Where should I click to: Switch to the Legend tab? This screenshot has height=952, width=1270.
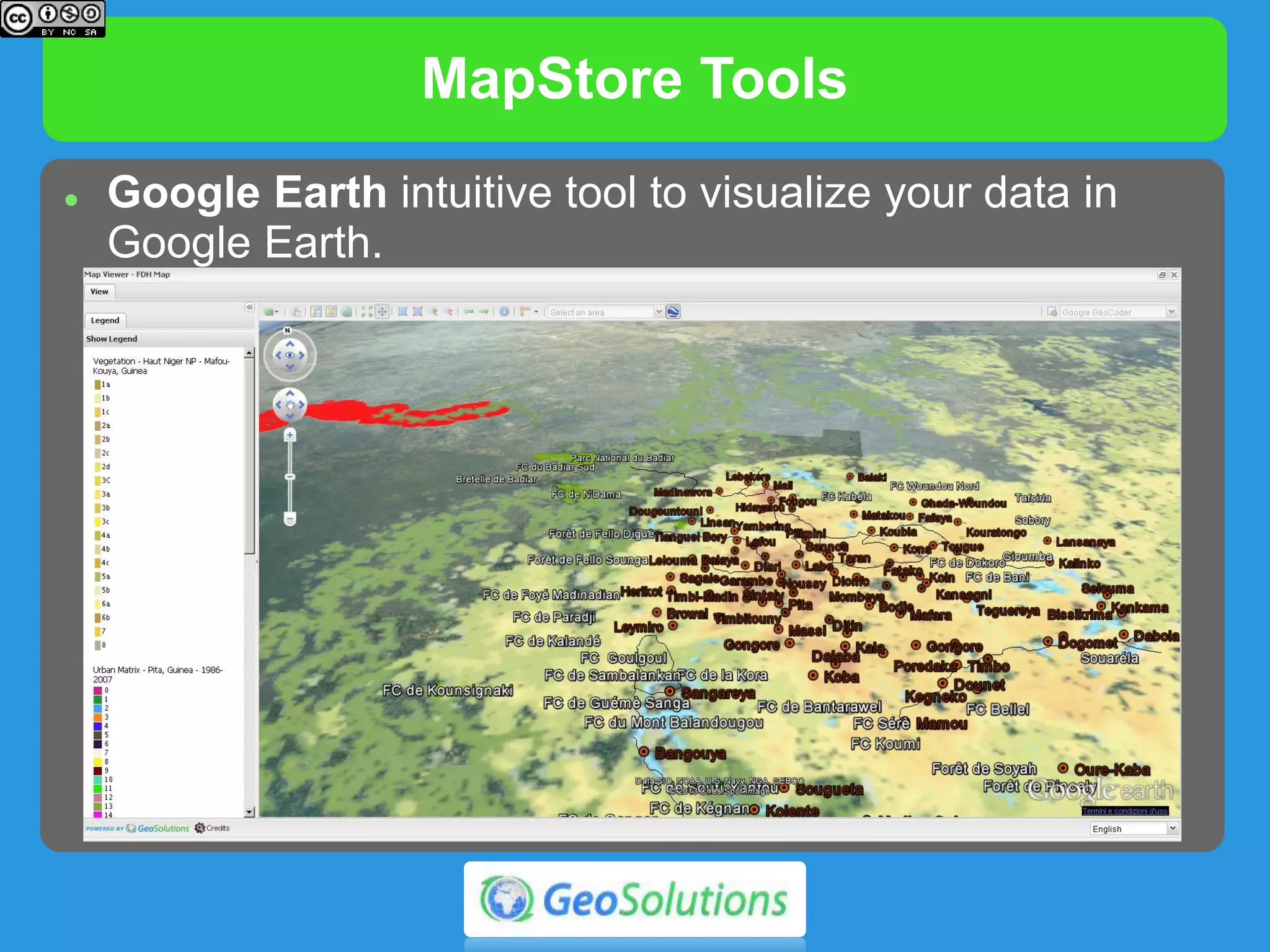(x=105, y=320)
